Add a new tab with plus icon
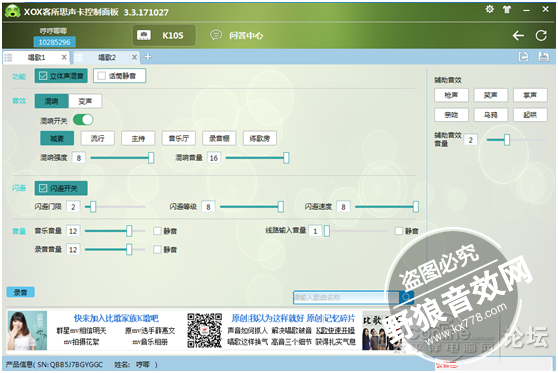The width and height of the screenshot is (558, 373). (148, 57)
